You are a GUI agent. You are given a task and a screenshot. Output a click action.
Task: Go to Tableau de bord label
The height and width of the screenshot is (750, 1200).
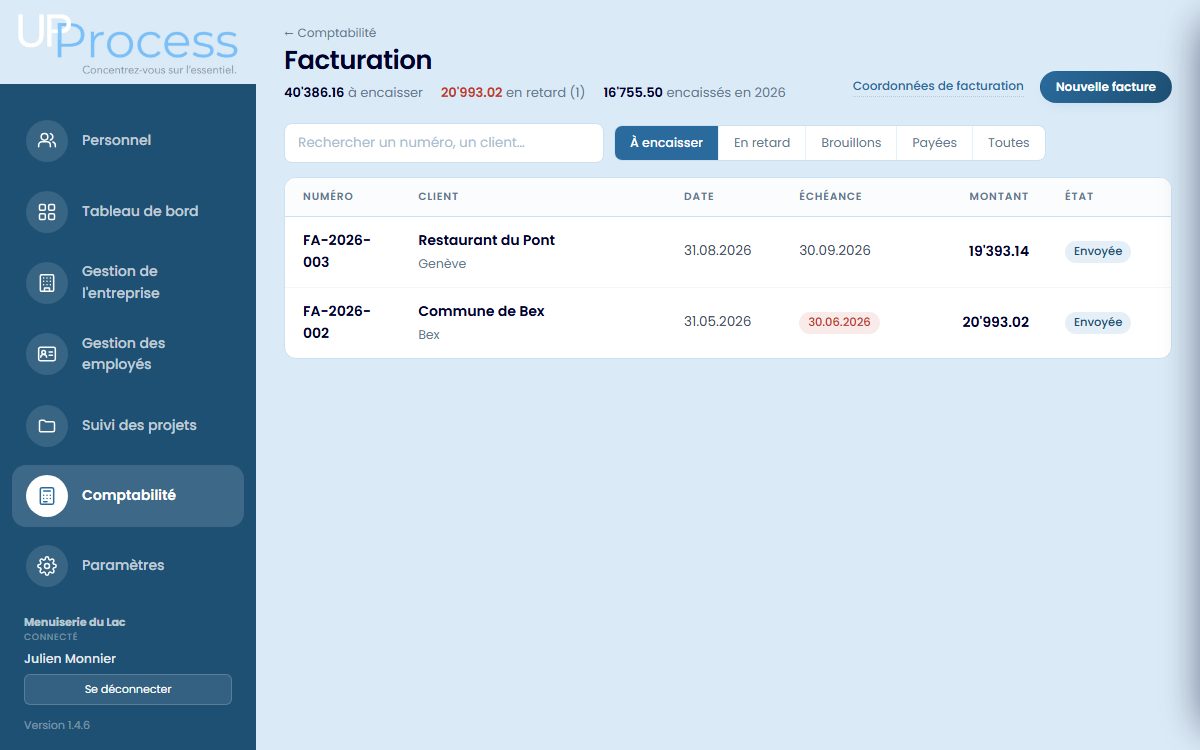[x=140, y=211]
